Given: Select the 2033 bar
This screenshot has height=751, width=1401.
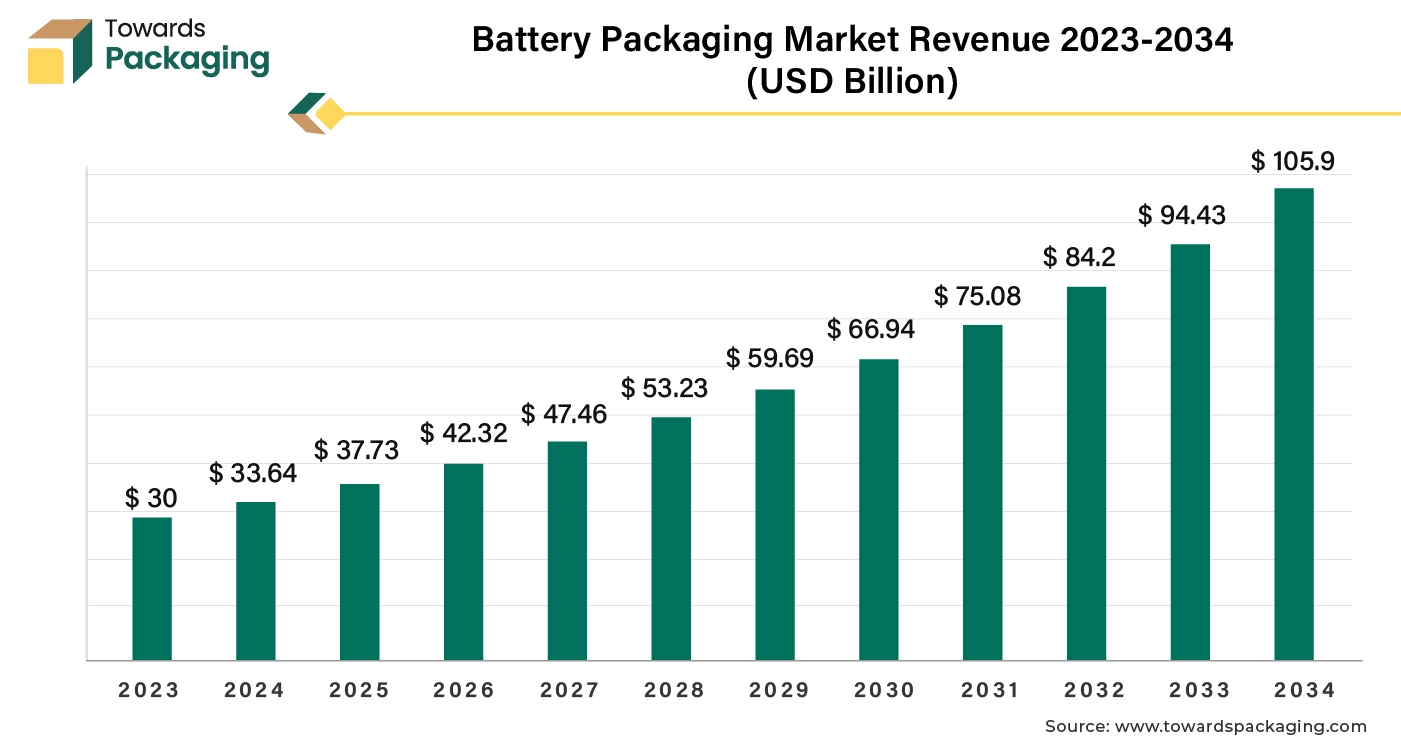Looking at the screenshot, I should coord(1190,452).
